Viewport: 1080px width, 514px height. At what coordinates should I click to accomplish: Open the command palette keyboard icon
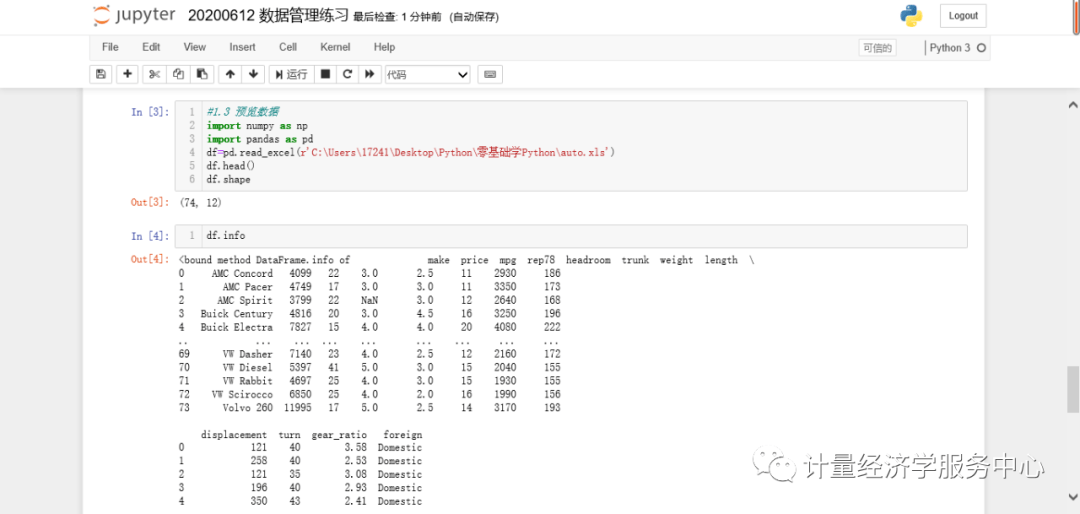(x=490, y=74)
